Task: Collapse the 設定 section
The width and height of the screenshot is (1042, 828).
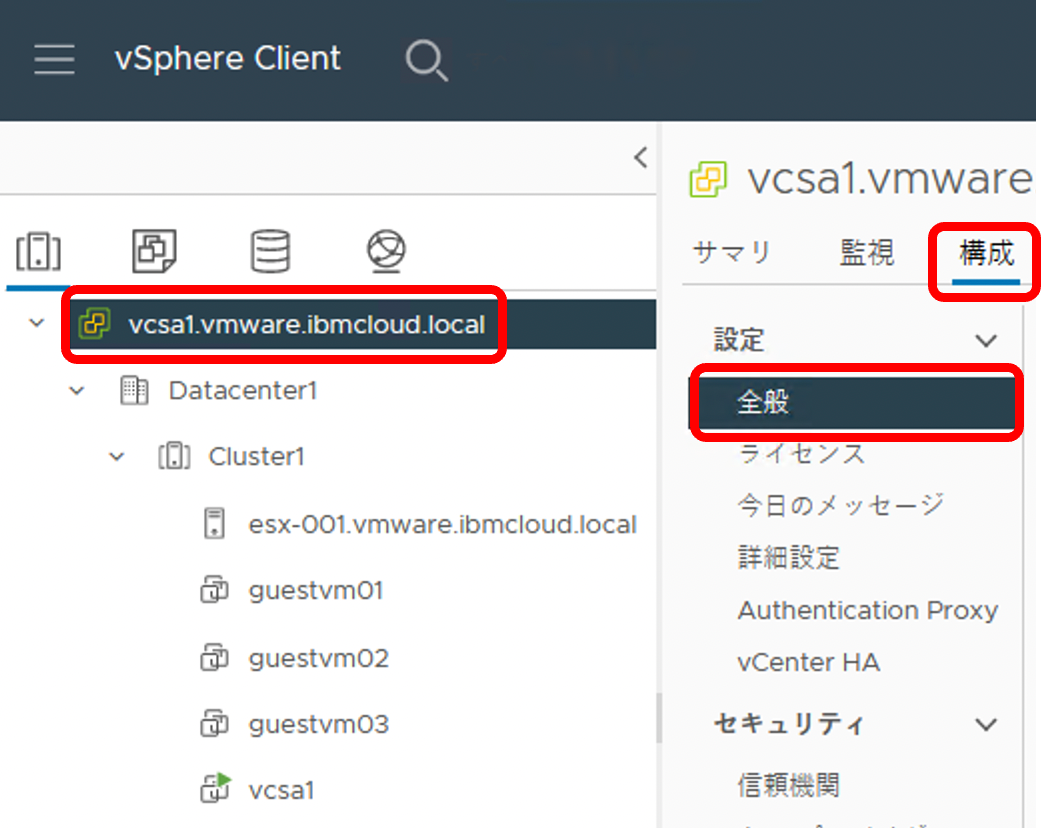Action: [x=986, y=341]
